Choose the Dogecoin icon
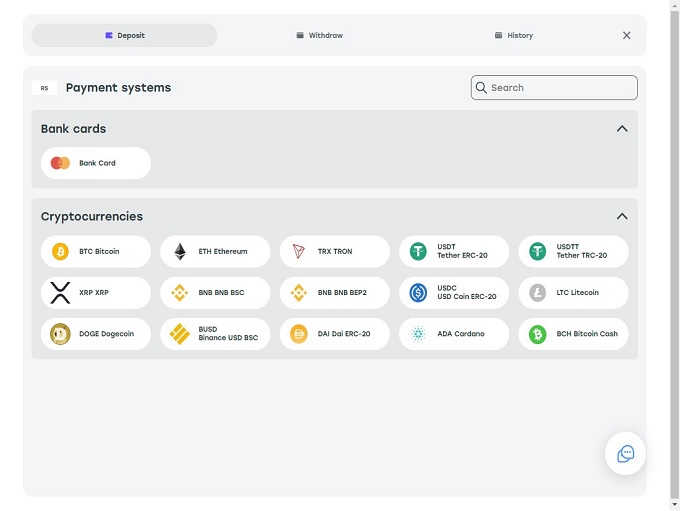 60,334
